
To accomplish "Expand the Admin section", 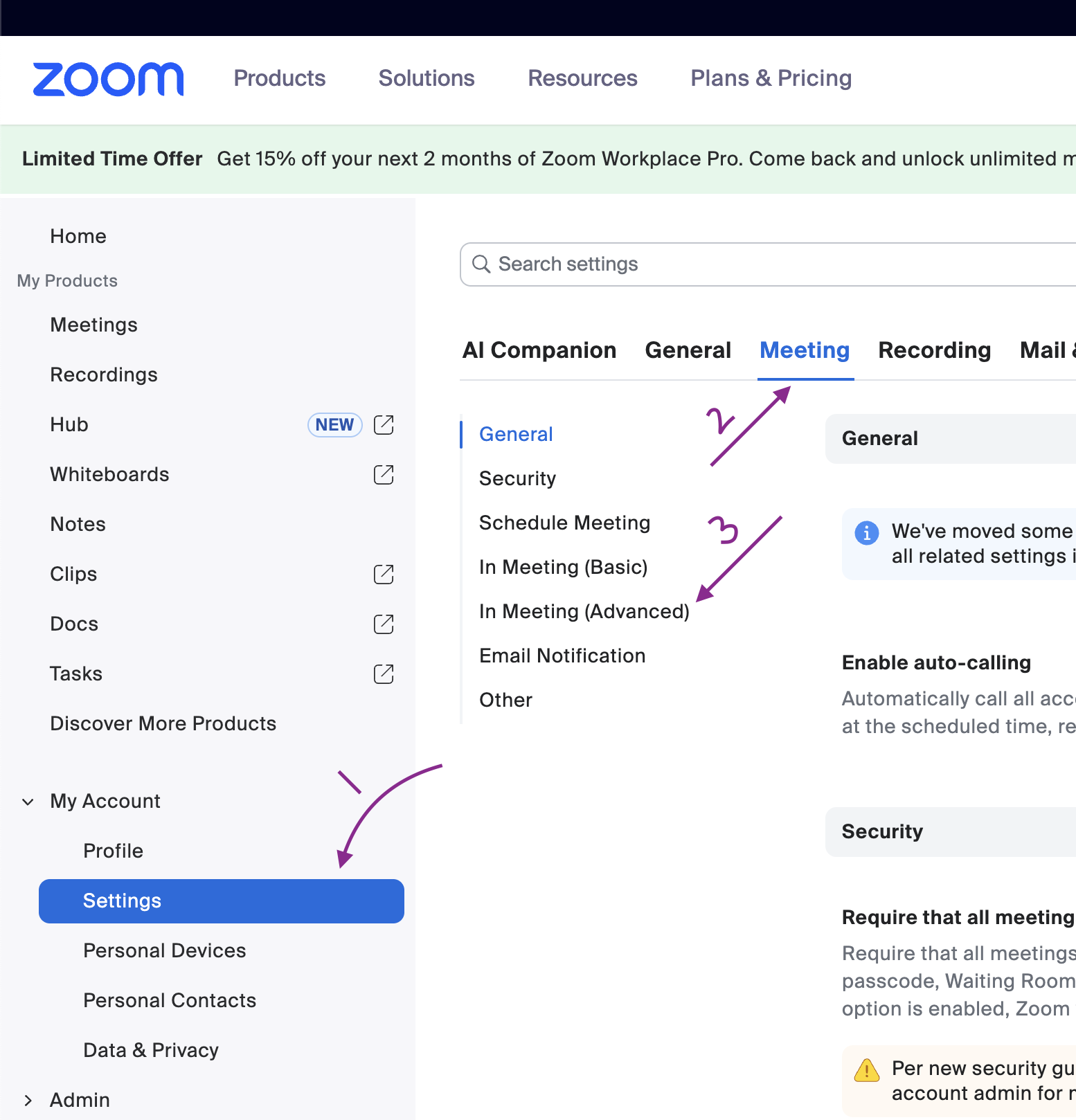I will point(28,1101).
